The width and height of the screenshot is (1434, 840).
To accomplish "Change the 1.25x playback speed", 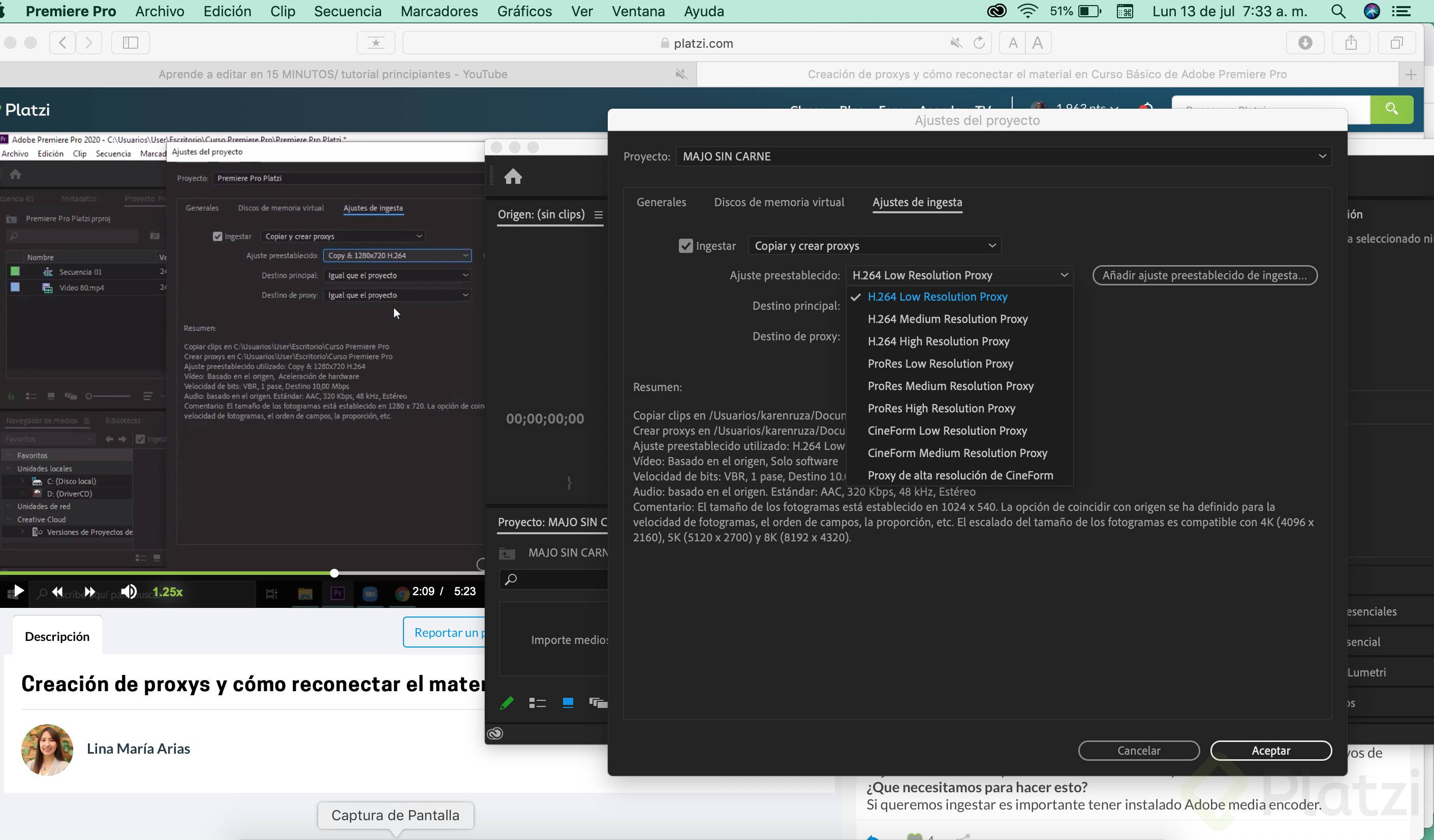I will 167,592.
